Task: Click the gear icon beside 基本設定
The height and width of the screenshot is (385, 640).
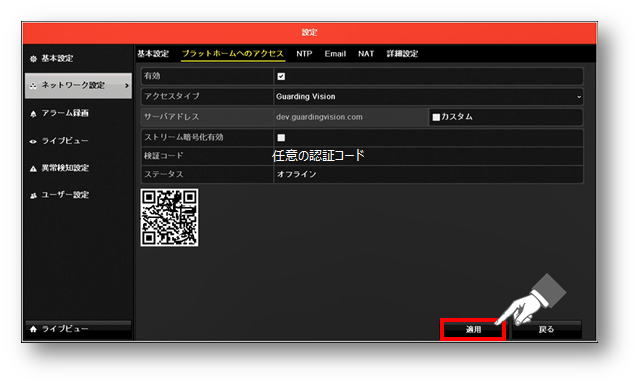Action: 33,59
